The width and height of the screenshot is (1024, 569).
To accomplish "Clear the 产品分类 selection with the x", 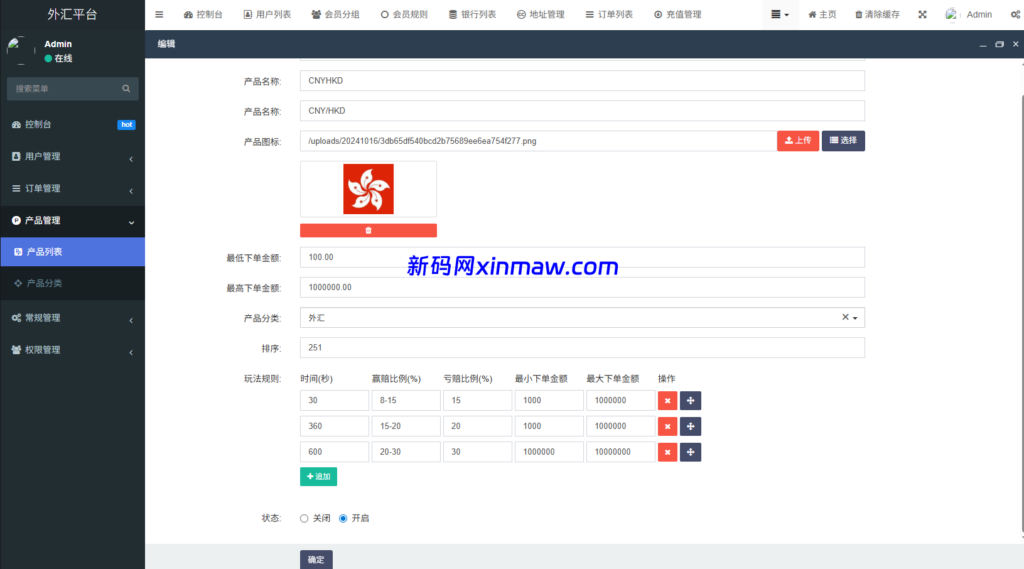I will pyautogui.click(x=845, y=317).
